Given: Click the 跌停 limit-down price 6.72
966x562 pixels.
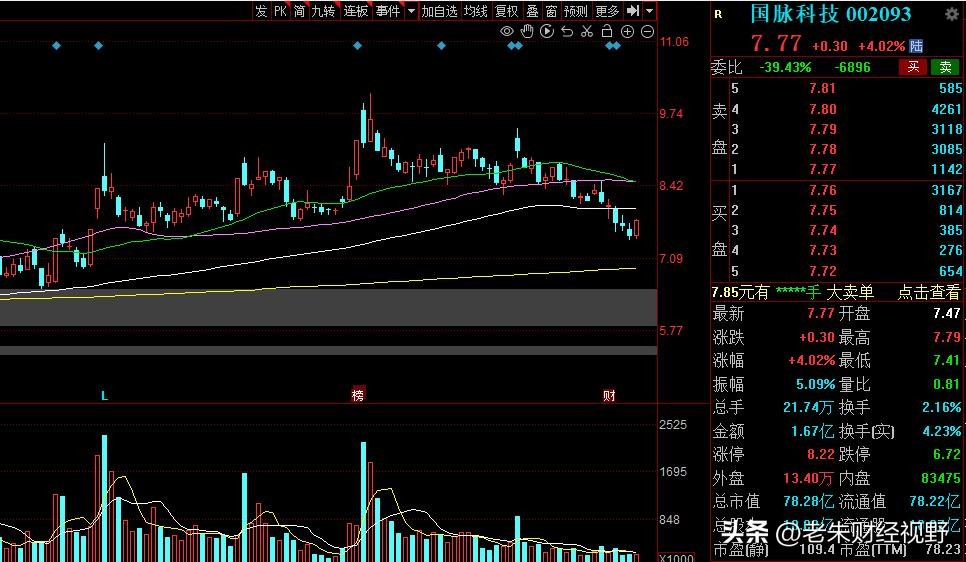Looking at the screenshot, I should (x=946, y=455).
